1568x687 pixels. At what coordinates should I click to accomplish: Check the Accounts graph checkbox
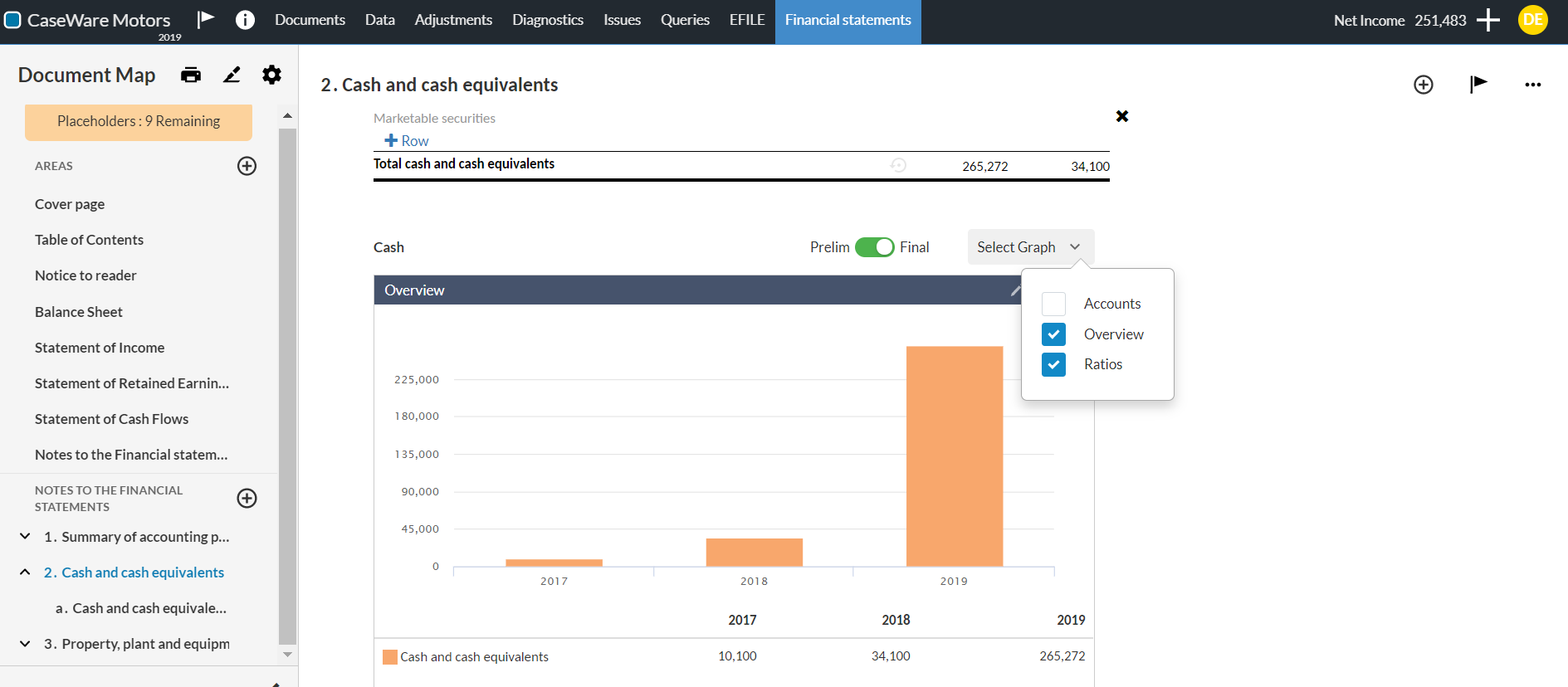point(1053,305)
